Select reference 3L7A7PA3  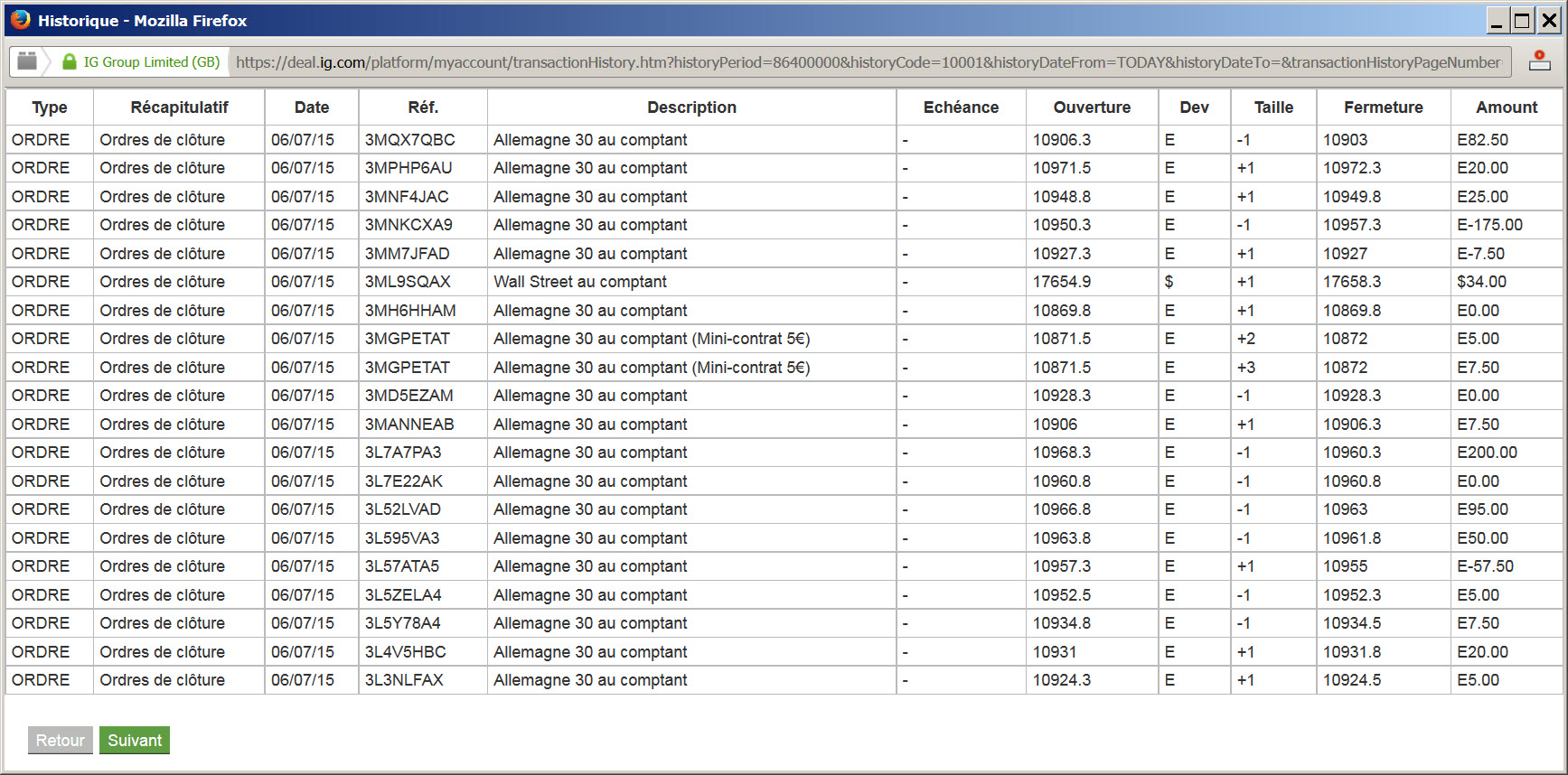coord(403,453)
